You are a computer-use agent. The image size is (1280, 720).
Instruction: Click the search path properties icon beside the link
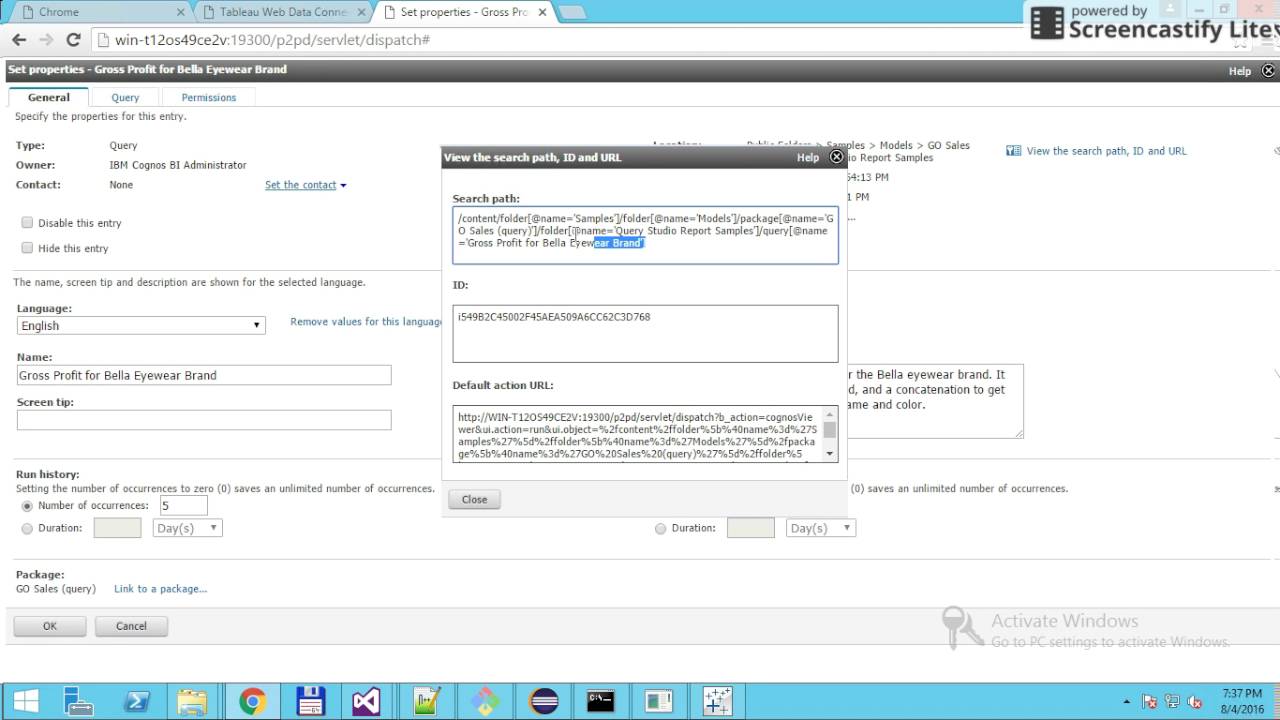coord(1013,151)
